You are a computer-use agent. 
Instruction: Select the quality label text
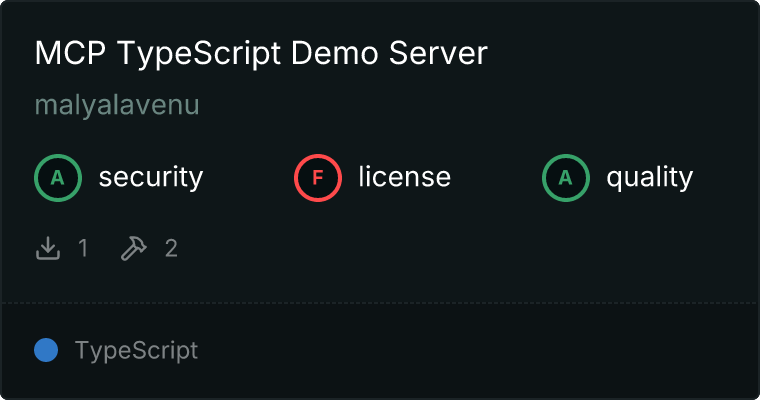[x=649, y=178]
